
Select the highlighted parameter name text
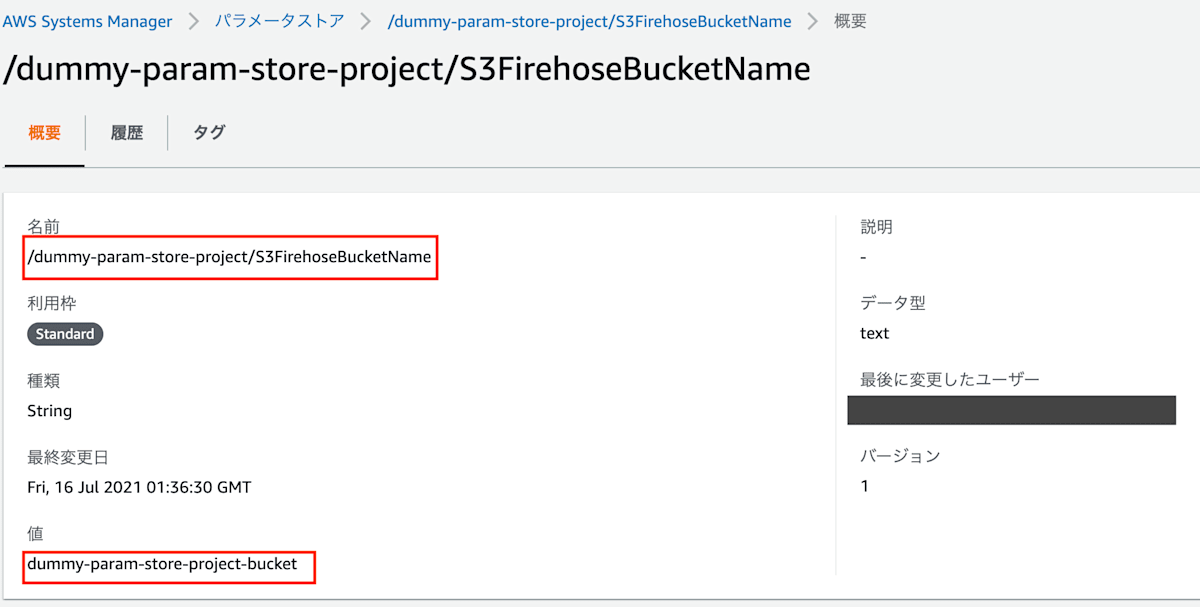point(230,258)
